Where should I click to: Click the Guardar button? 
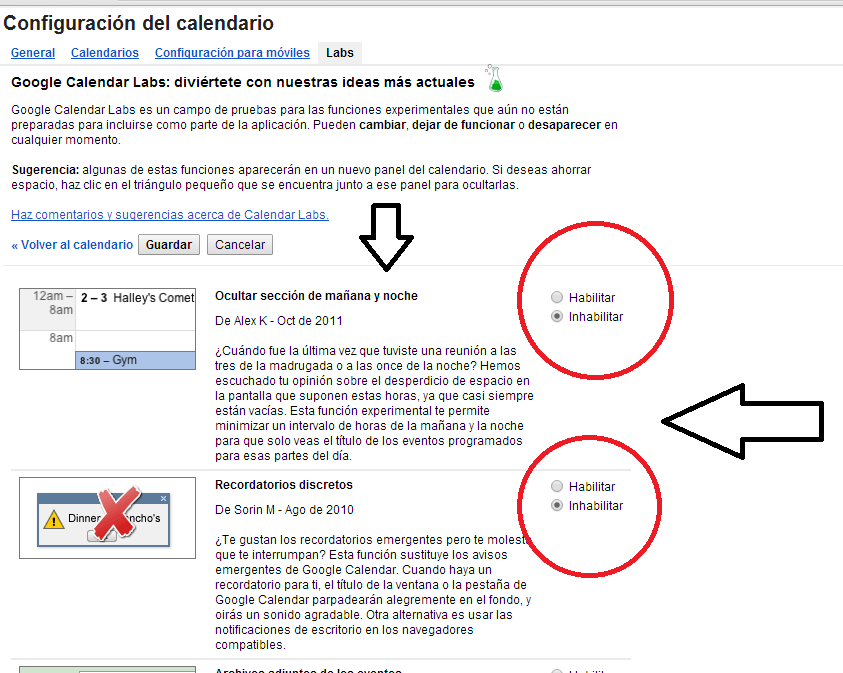pos(169,245)
